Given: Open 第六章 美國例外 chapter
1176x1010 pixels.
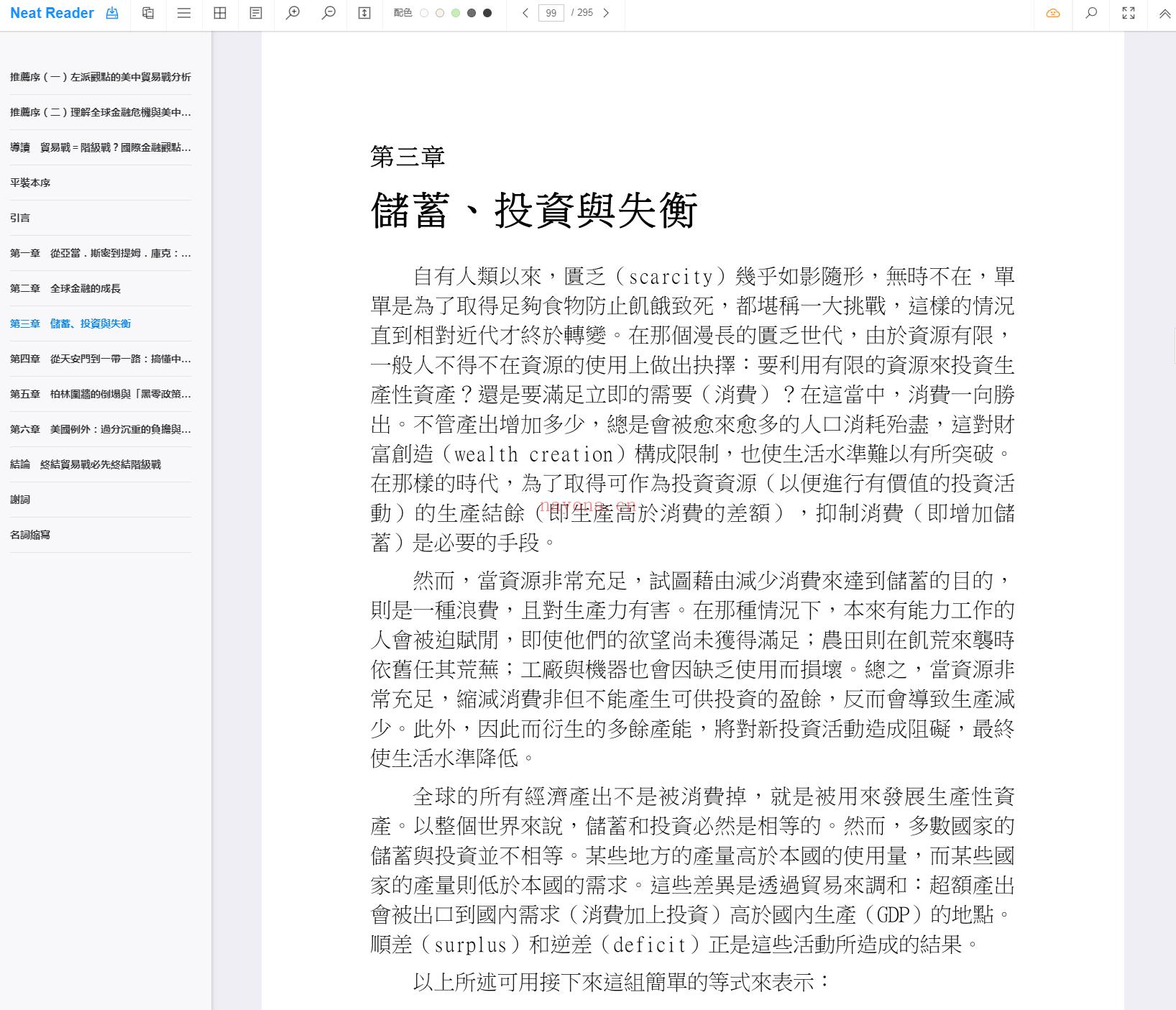Looking at the screenshot, I should [x=101, y=429].
